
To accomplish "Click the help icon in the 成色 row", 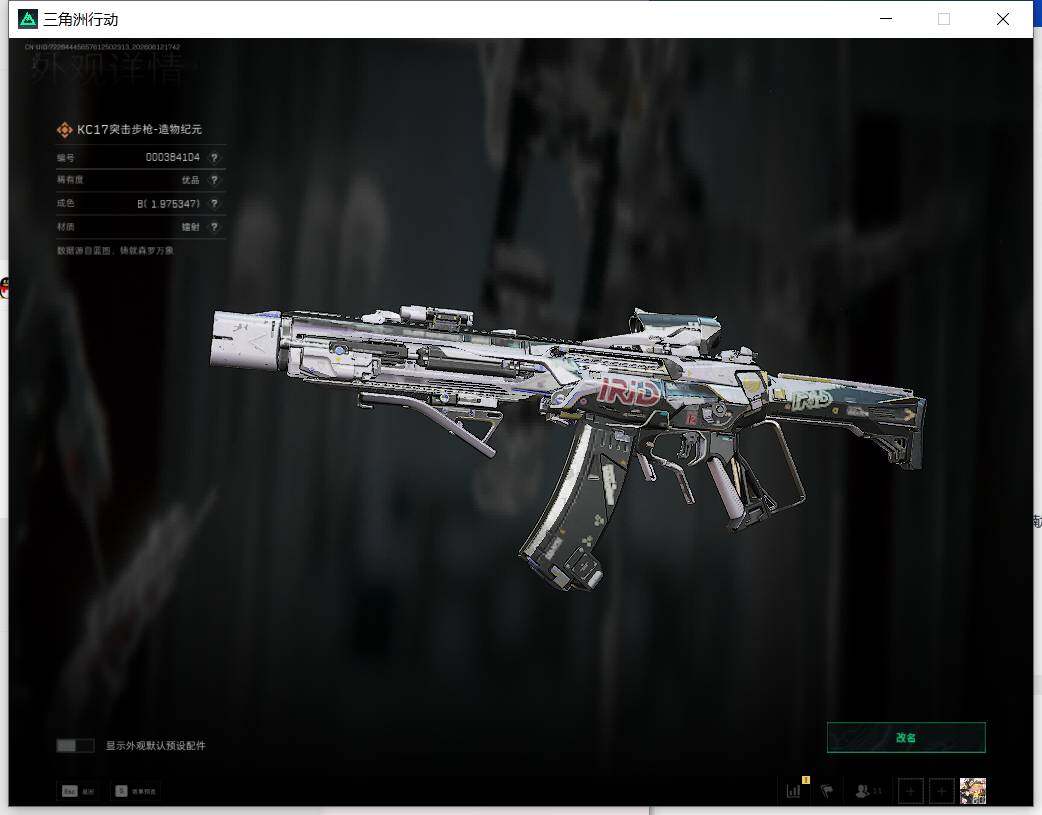I will click(x=214, y=203).
